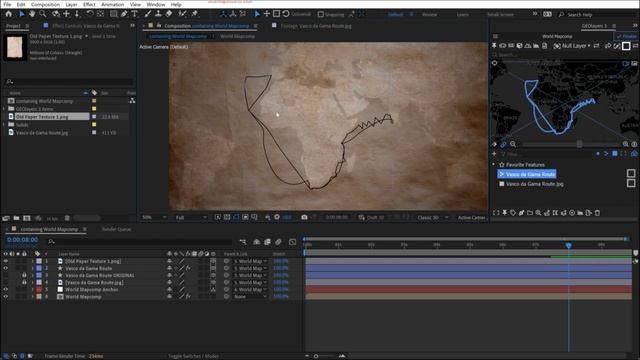This screenshot has width=640, height=360.
Task: Select the Eraser tool
Action: click(169, 14)
